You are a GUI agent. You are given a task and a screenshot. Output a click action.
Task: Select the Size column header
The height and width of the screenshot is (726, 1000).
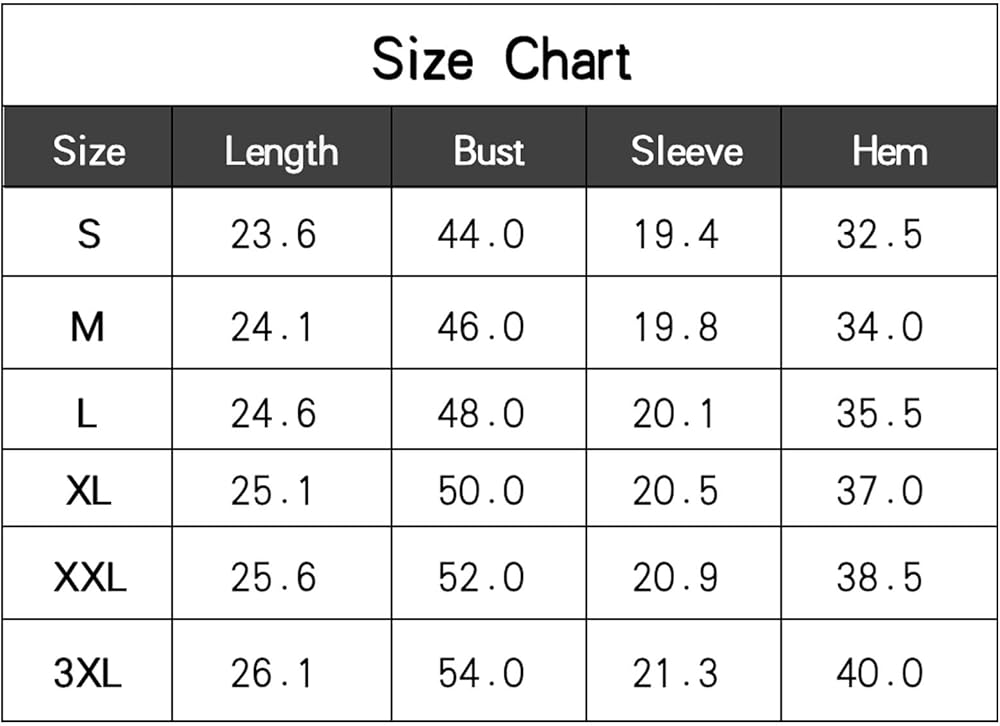coord(89,151)
